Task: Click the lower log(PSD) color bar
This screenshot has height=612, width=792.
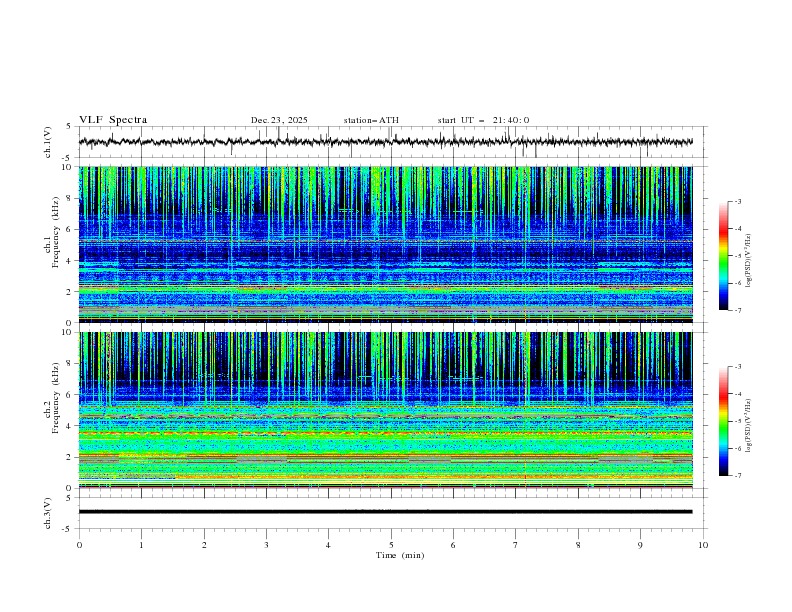Action: tap(723, 421)
